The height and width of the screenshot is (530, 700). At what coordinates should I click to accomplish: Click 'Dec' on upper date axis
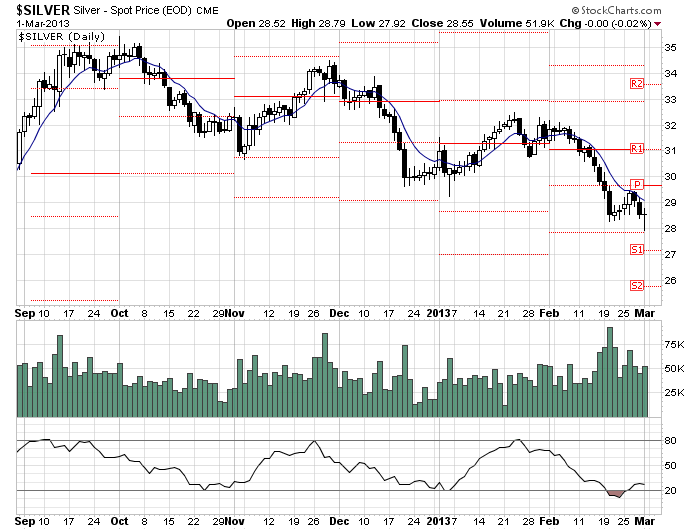coord(339,313)
